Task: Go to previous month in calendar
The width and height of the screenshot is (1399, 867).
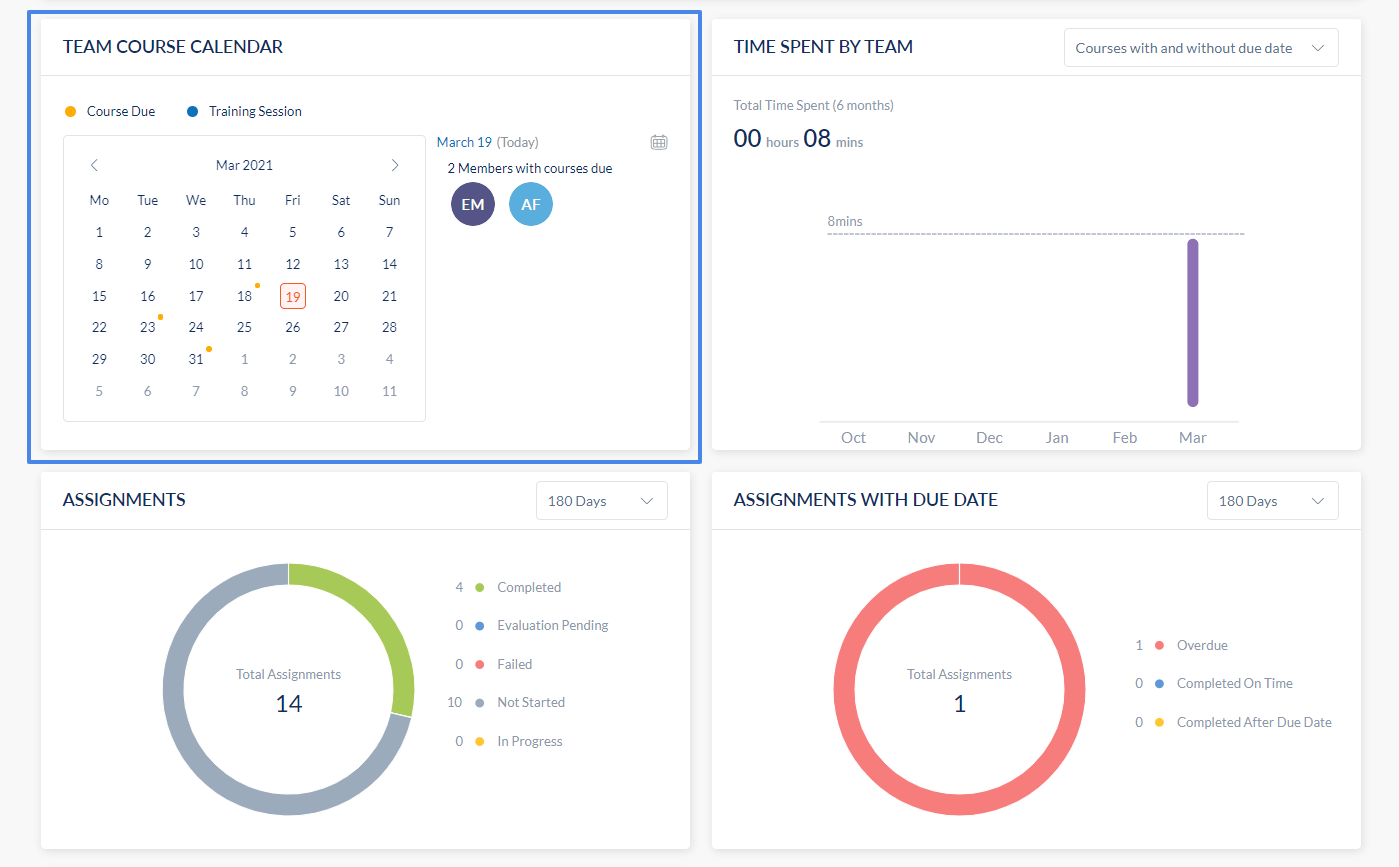Action: (x=94, y=165)
